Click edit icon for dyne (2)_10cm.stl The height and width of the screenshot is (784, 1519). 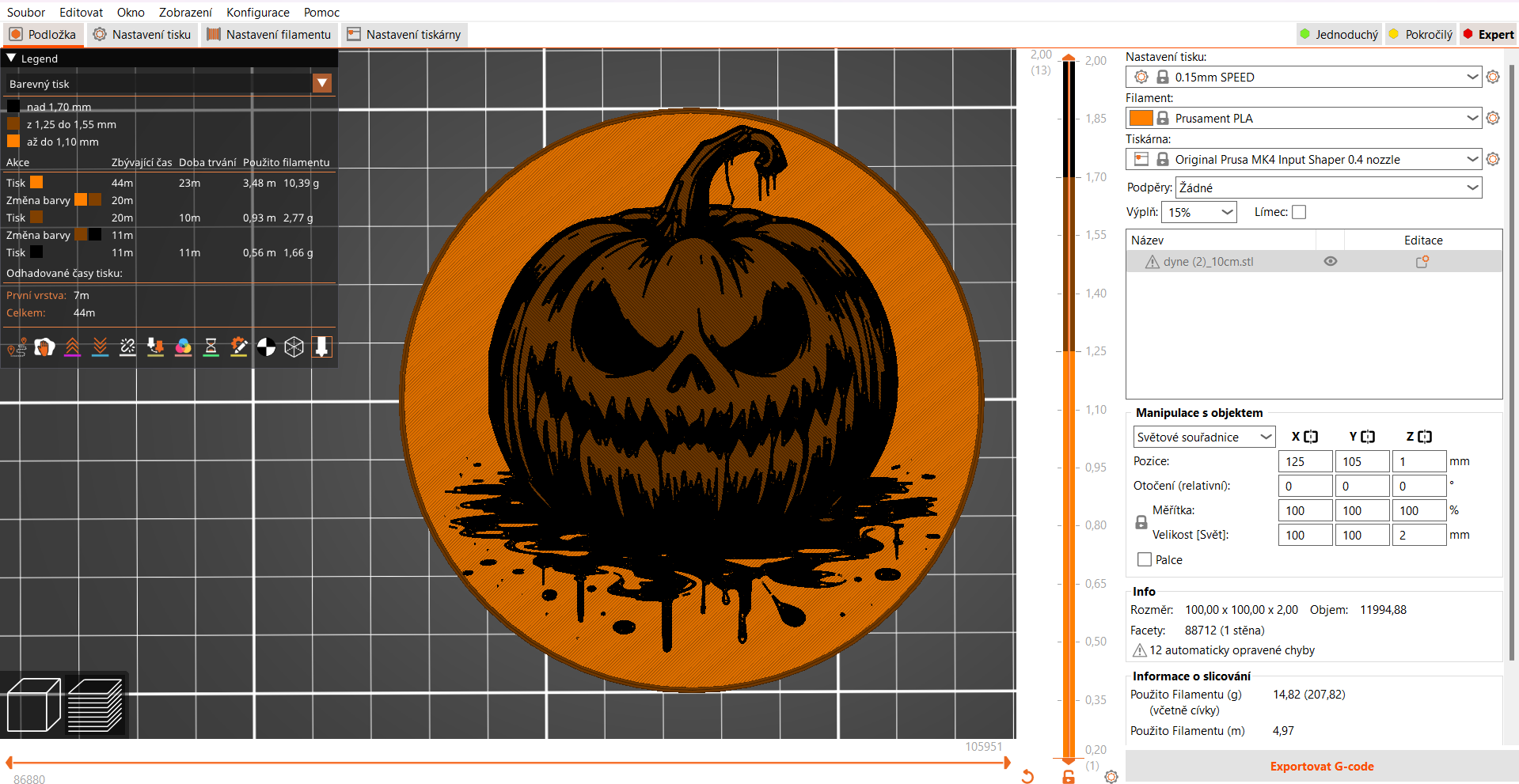click(x=1422, y=262)
